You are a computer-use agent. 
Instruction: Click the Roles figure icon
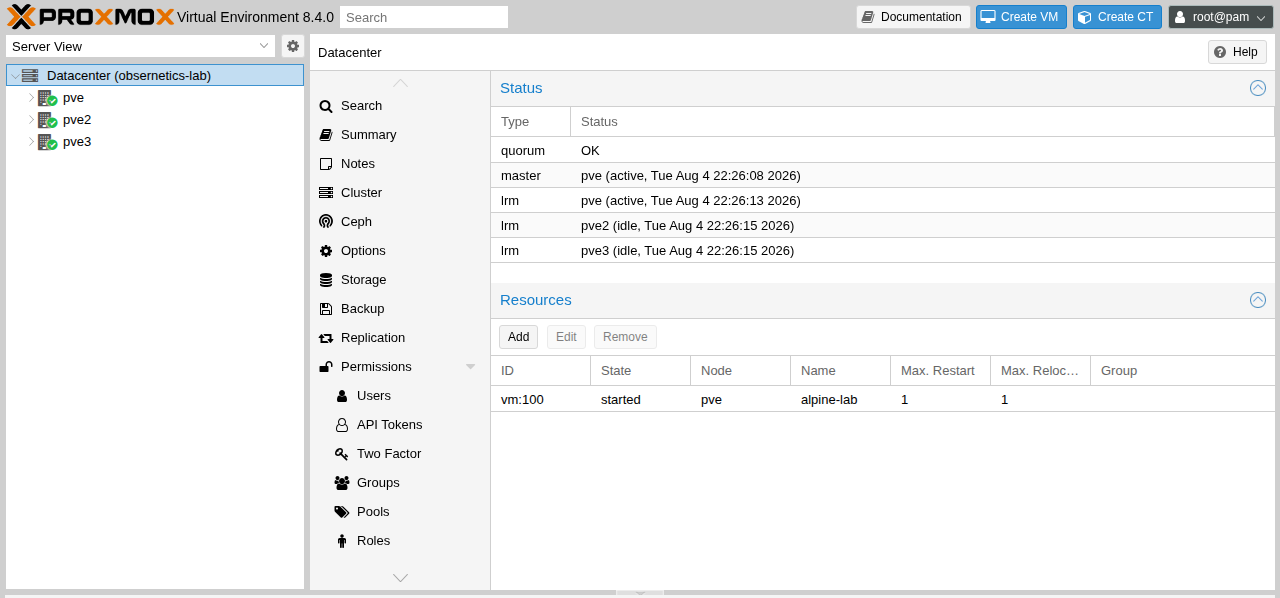point(342,541)
